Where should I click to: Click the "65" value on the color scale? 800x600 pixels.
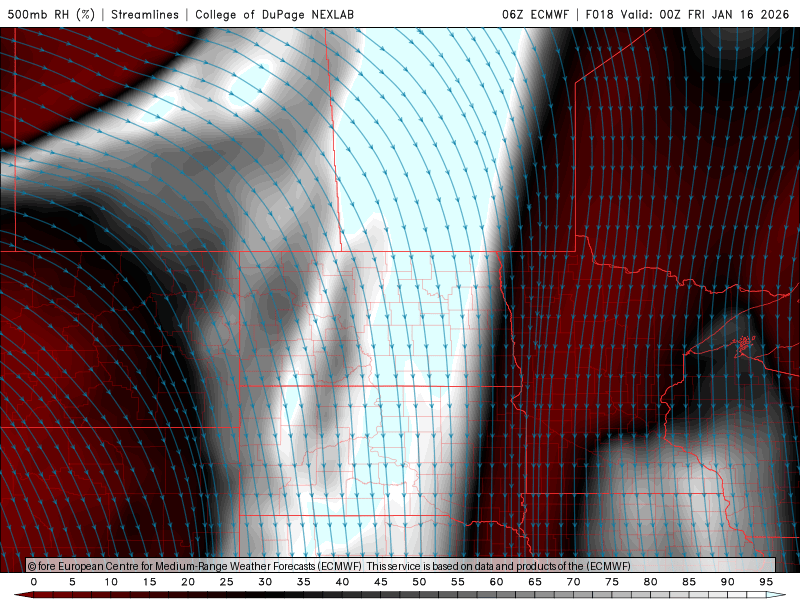[535, 582]
